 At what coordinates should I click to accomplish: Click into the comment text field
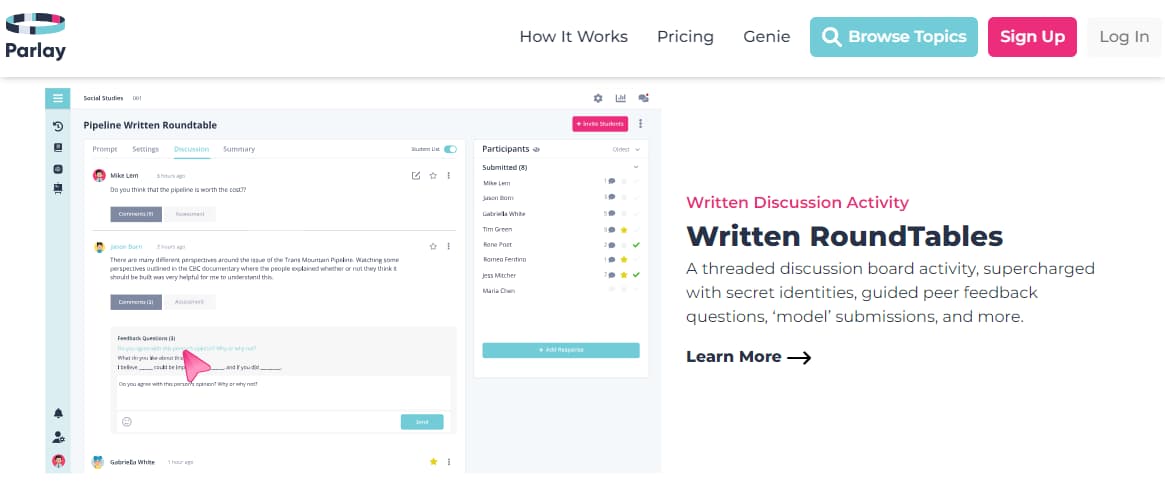283,392
